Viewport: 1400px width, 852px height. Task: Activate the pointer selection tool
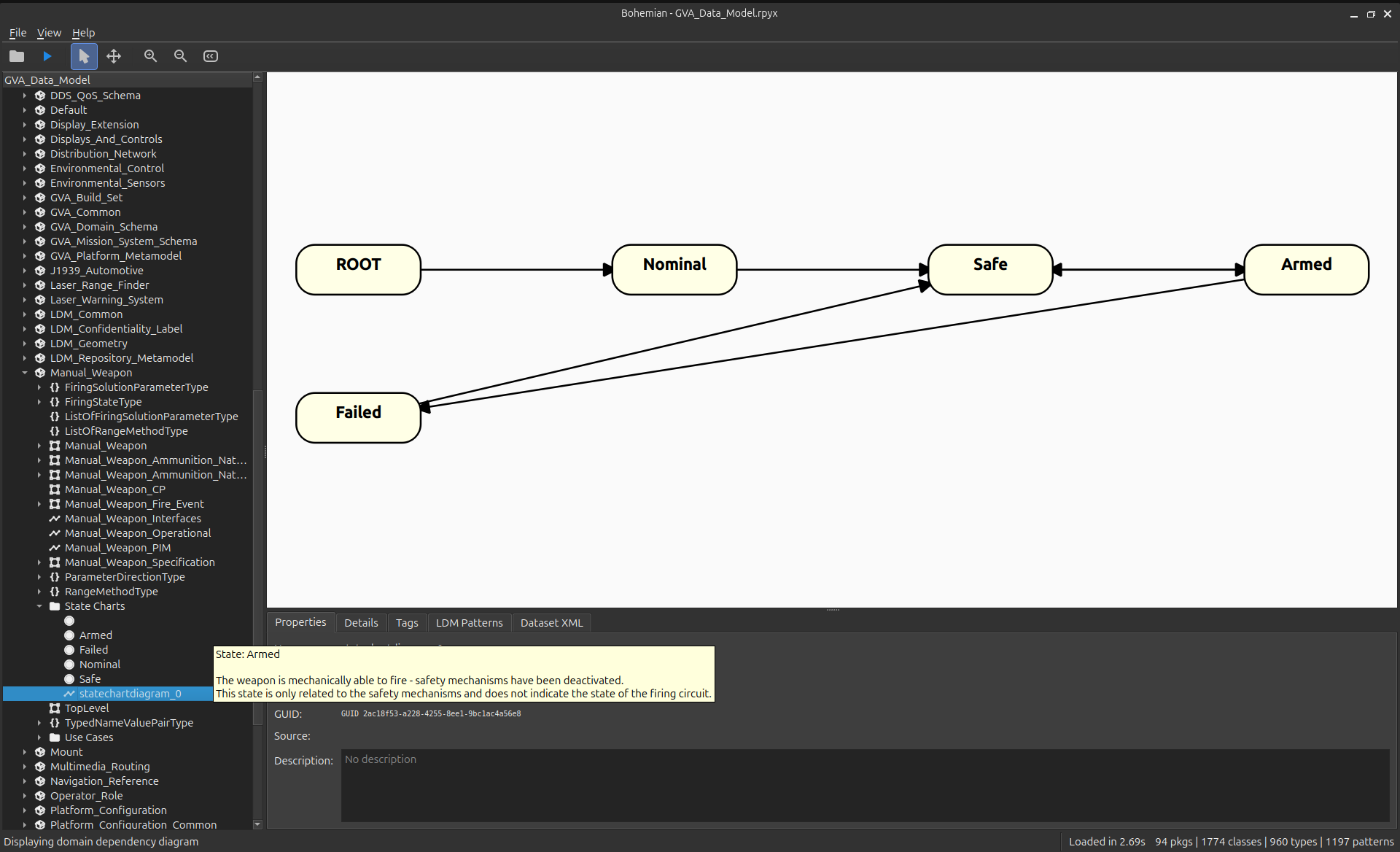84,56
